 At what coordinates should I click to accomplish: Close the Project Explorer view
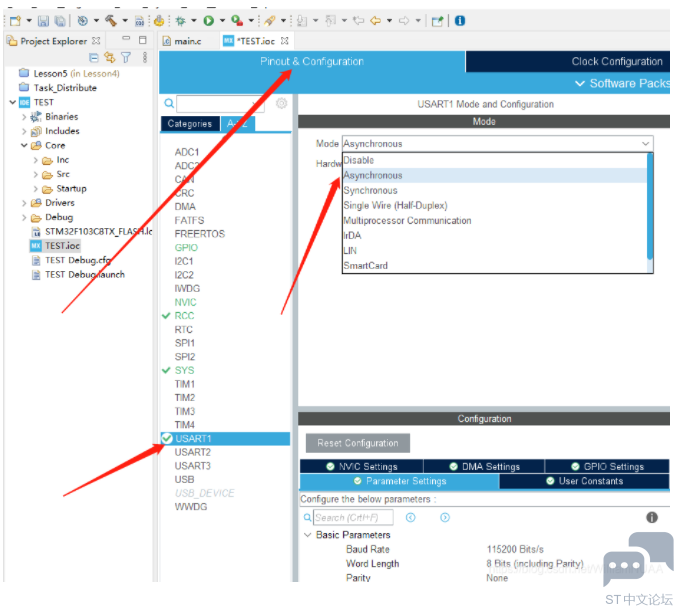pos(96,41)
